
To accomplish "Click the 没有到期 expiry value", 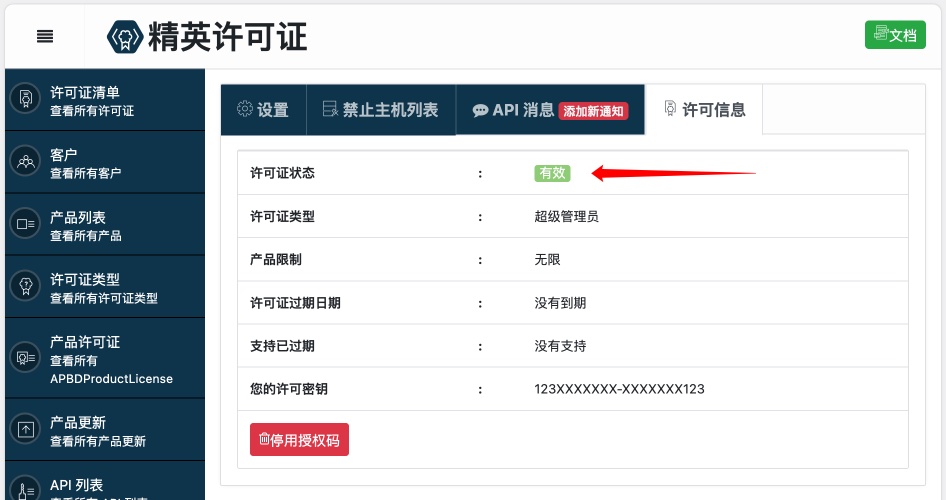I will [560, 303].
